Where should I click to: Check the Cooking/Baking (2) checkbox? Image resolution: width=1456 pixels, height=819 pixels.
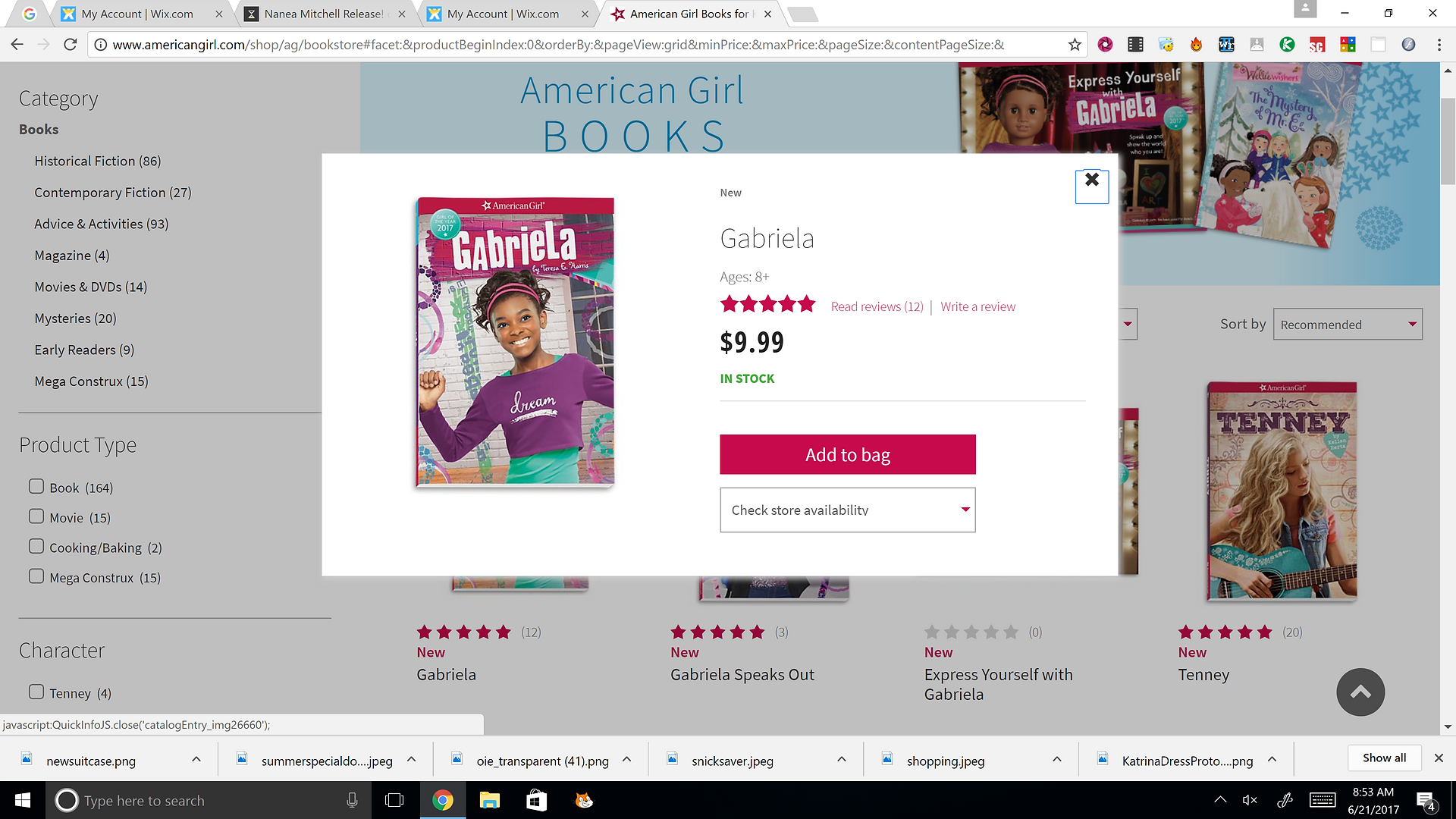tap(36, 546)
